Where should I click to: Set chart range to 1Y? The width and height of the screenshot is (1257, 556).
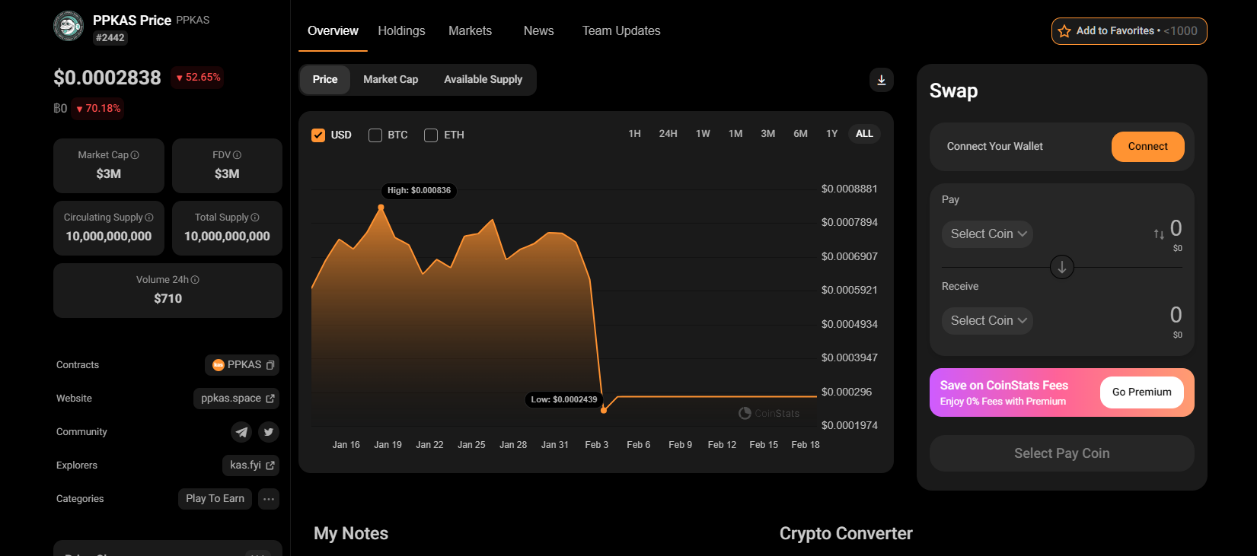tap(831, 134)
